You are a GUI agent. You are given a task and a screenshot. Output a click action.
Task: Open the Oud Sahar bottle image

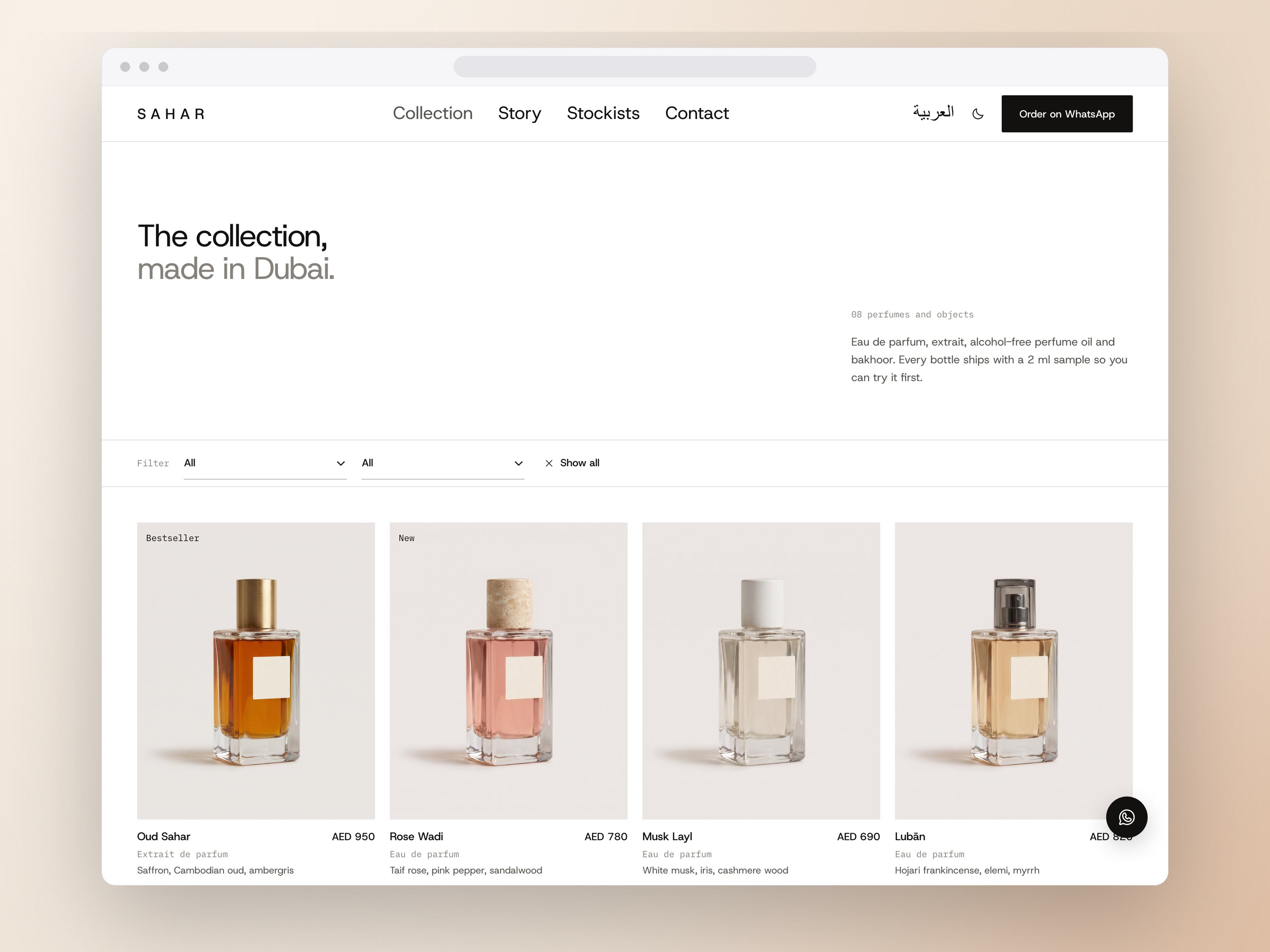click(x=256, y=670)
